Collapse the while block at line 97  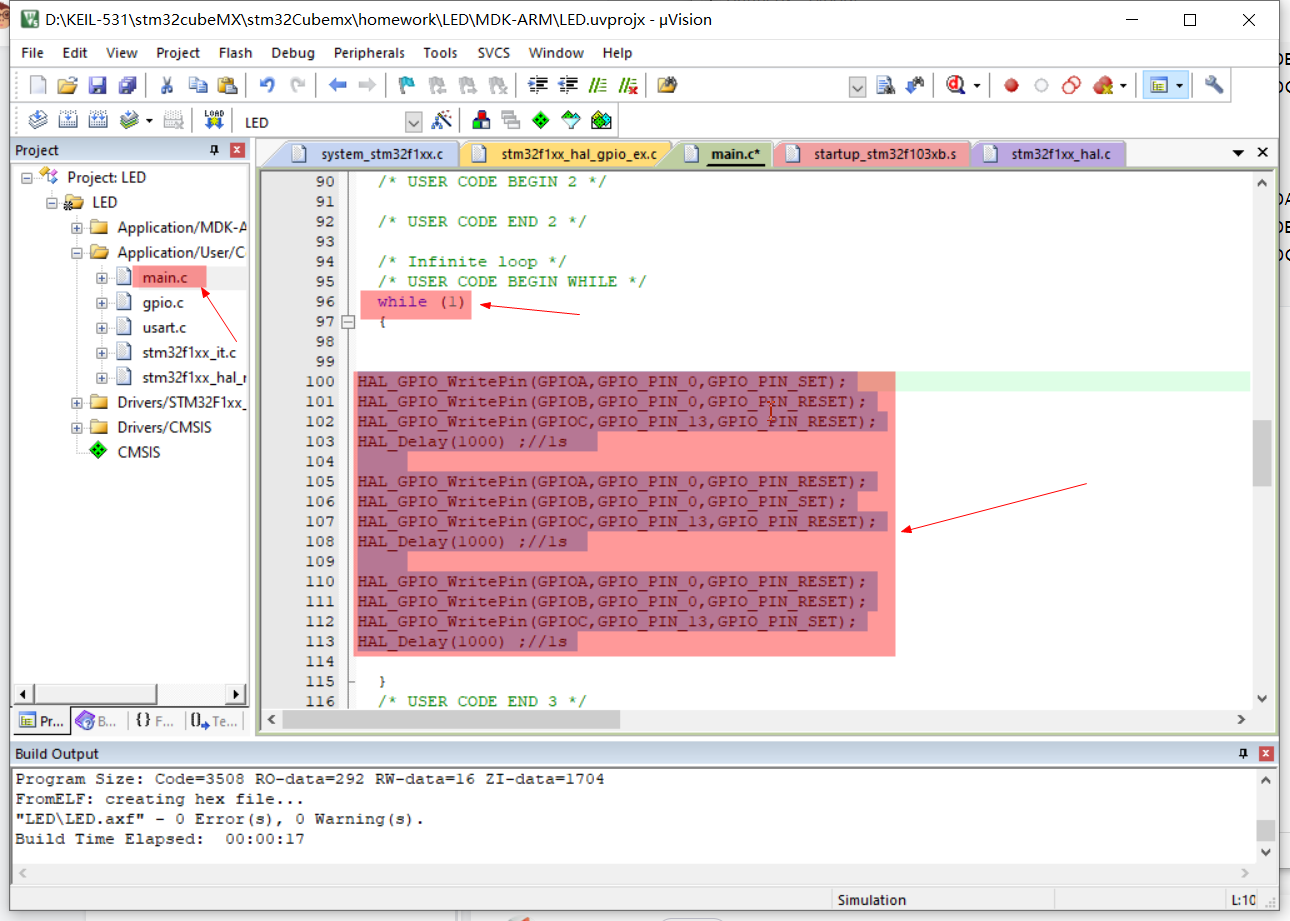348,322
